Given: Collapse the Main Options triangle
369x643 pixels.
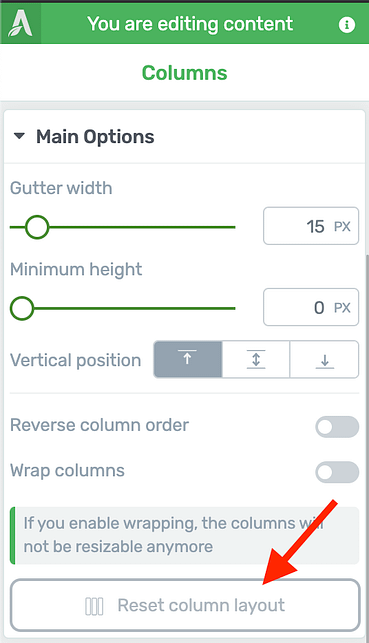Looking at the screenshot, I should click(19, 136).
